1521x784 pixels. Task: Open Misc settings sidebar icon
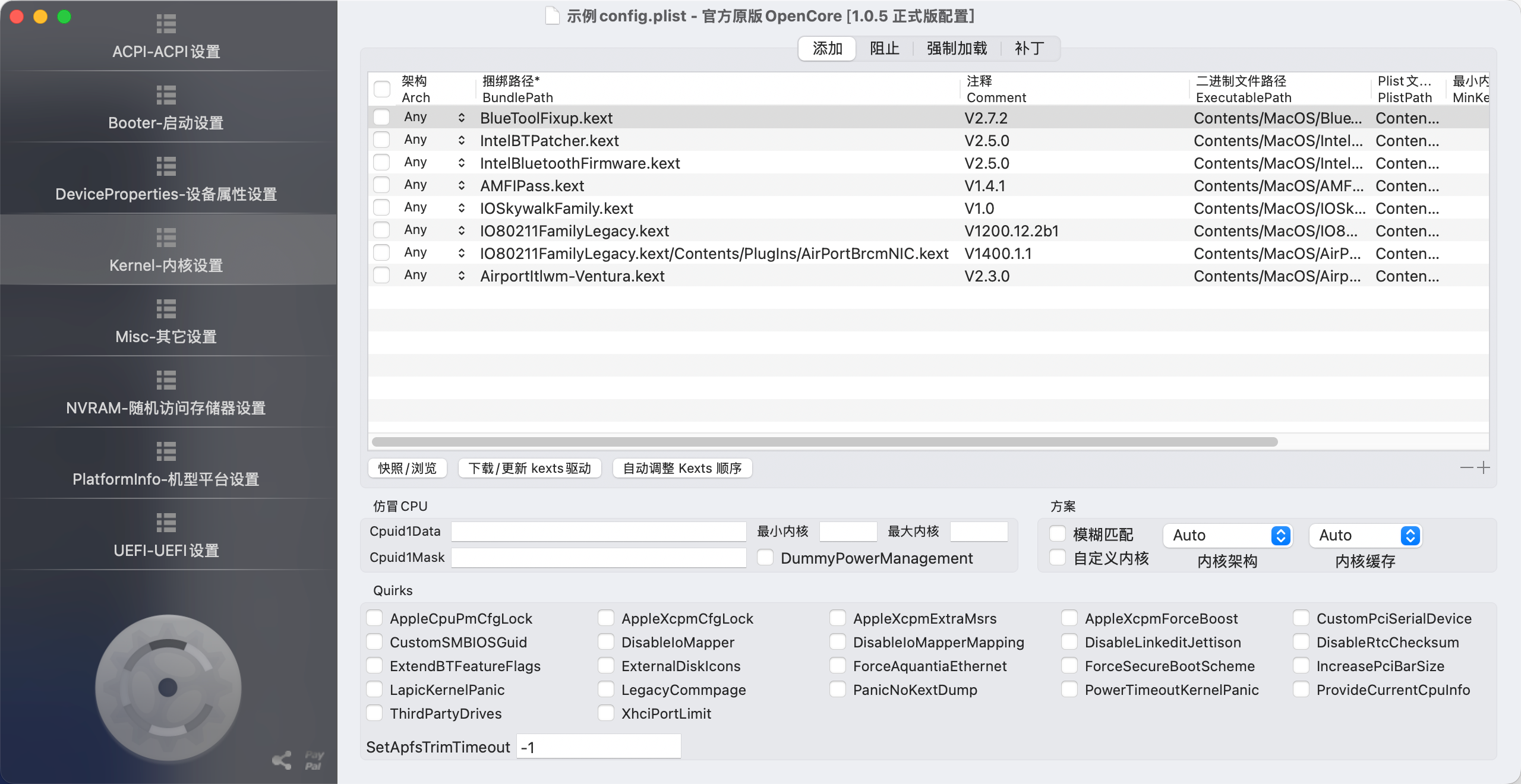click(166, 309)
